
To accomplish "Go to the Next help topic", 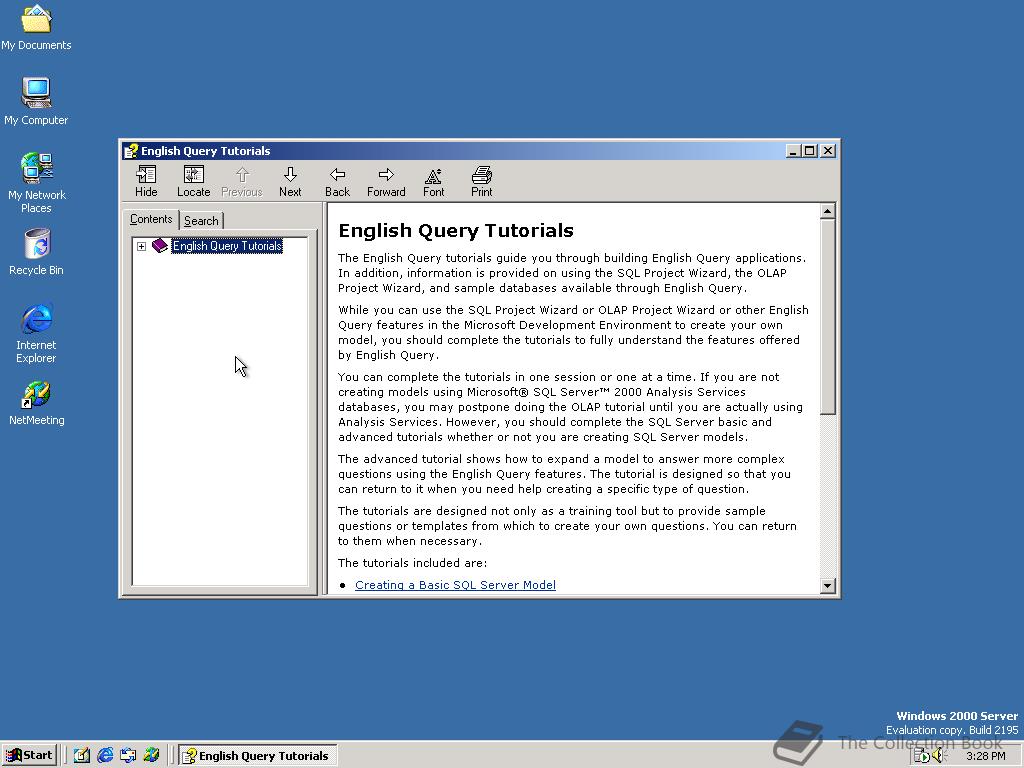I will [290, 182].
